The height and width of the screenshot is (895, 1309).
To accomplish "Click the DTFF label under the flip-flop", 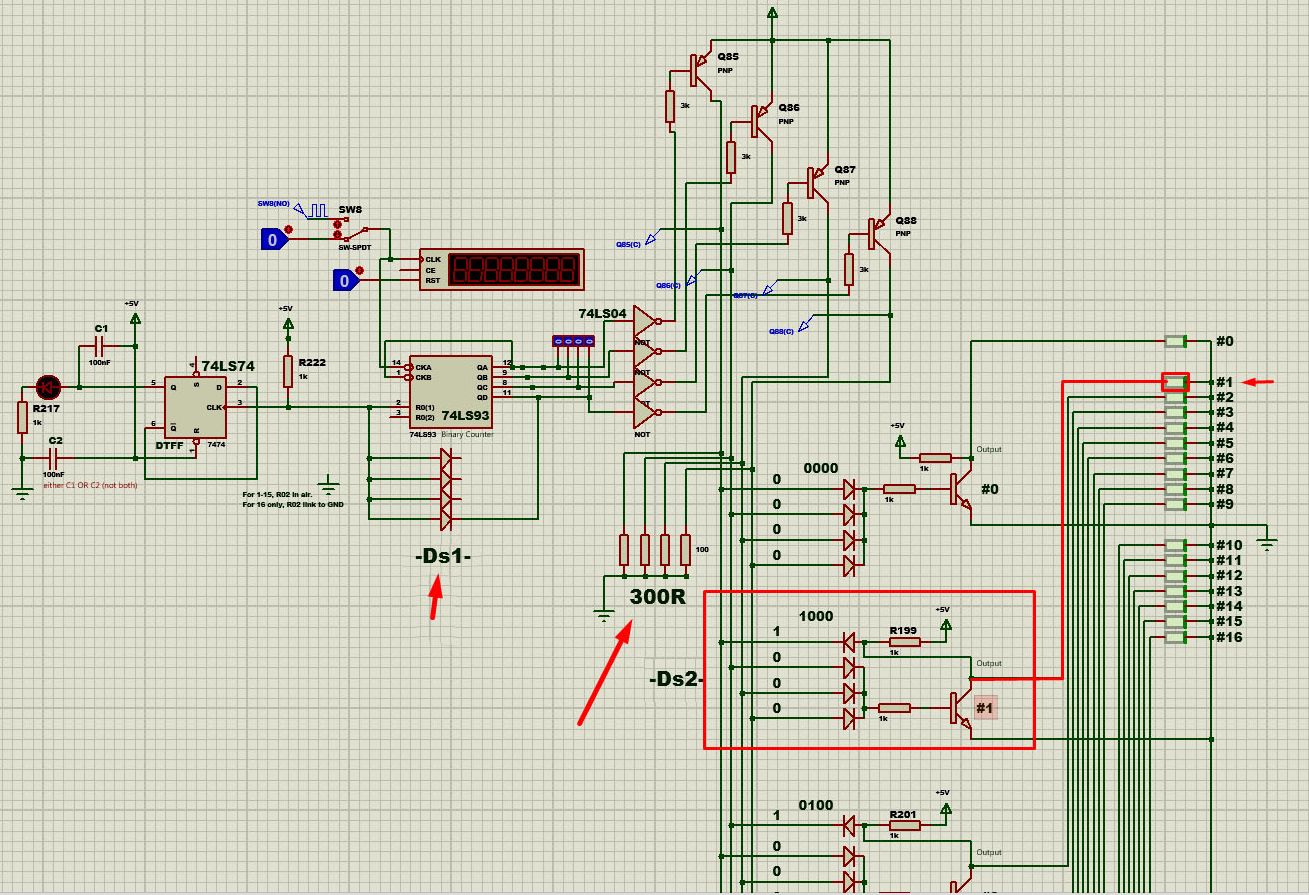I will click(x=170, y=445).
